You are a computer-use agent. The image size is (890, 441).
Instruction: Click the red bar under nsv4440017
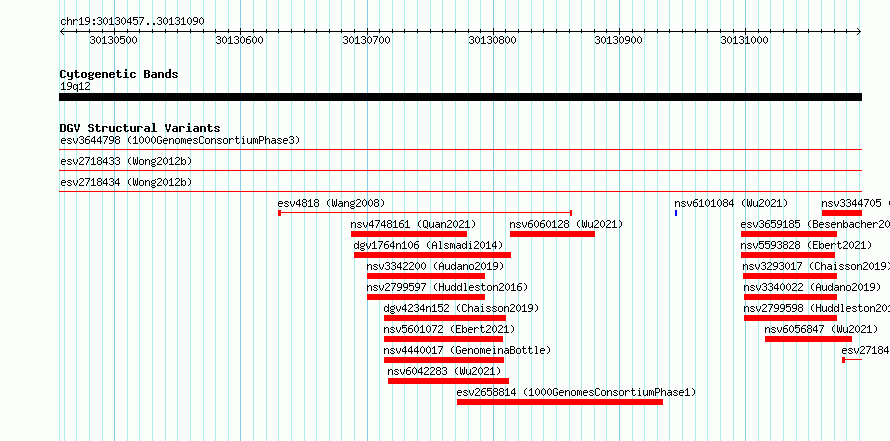(x=444, y=360)
